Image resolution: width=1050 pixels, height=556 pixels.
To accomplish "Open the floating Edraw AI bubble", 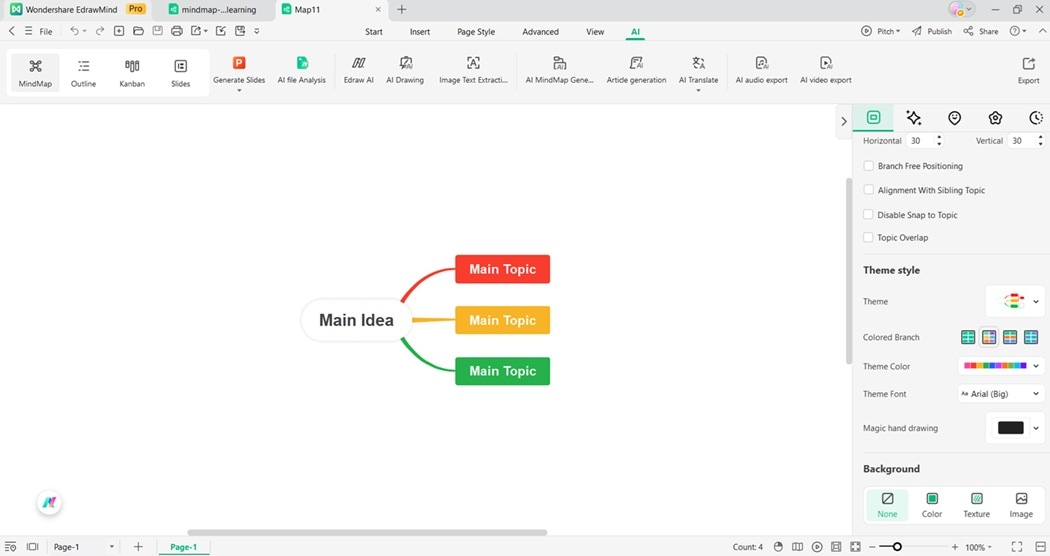I will point(49,502).
